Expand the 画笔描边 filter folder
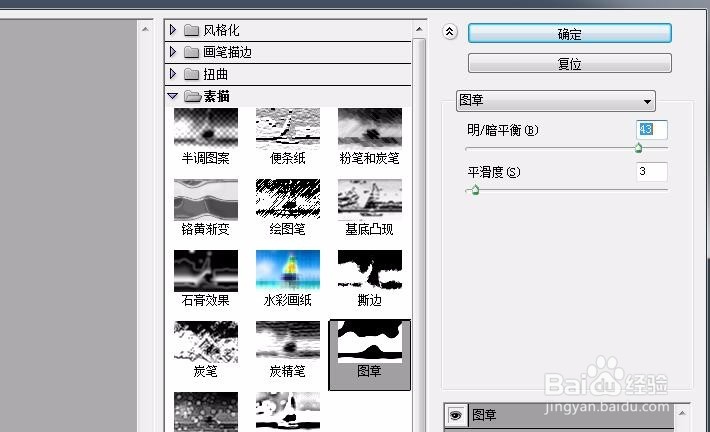Screen dimensions: 710x432 (173, 52)
